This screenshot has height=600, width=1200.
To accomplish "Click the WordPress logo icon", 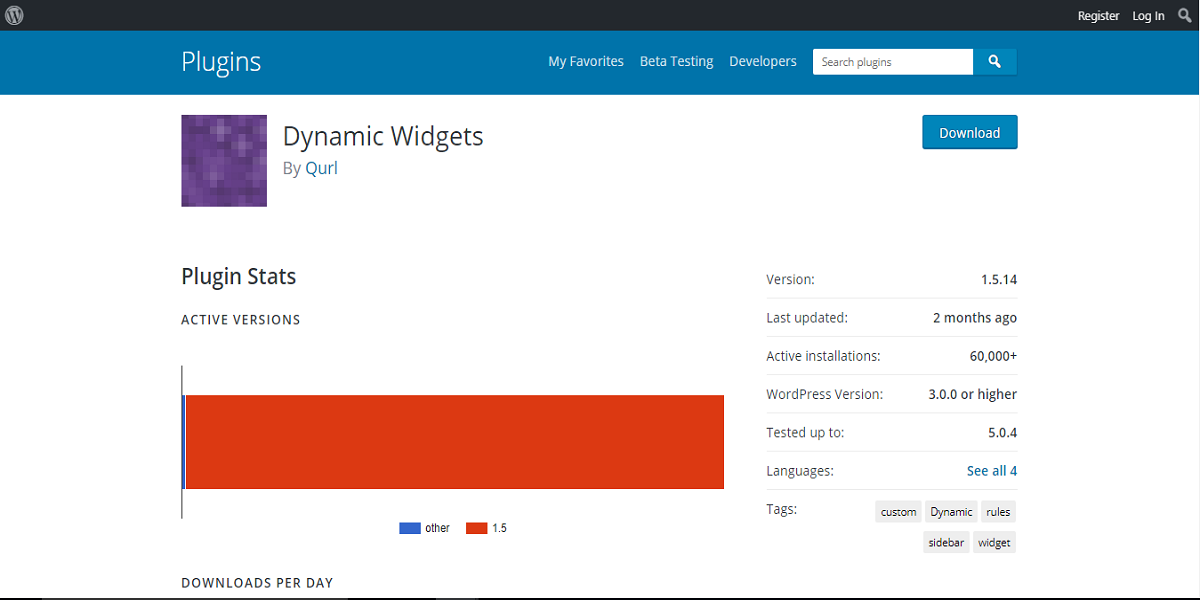I will point(14,15).
